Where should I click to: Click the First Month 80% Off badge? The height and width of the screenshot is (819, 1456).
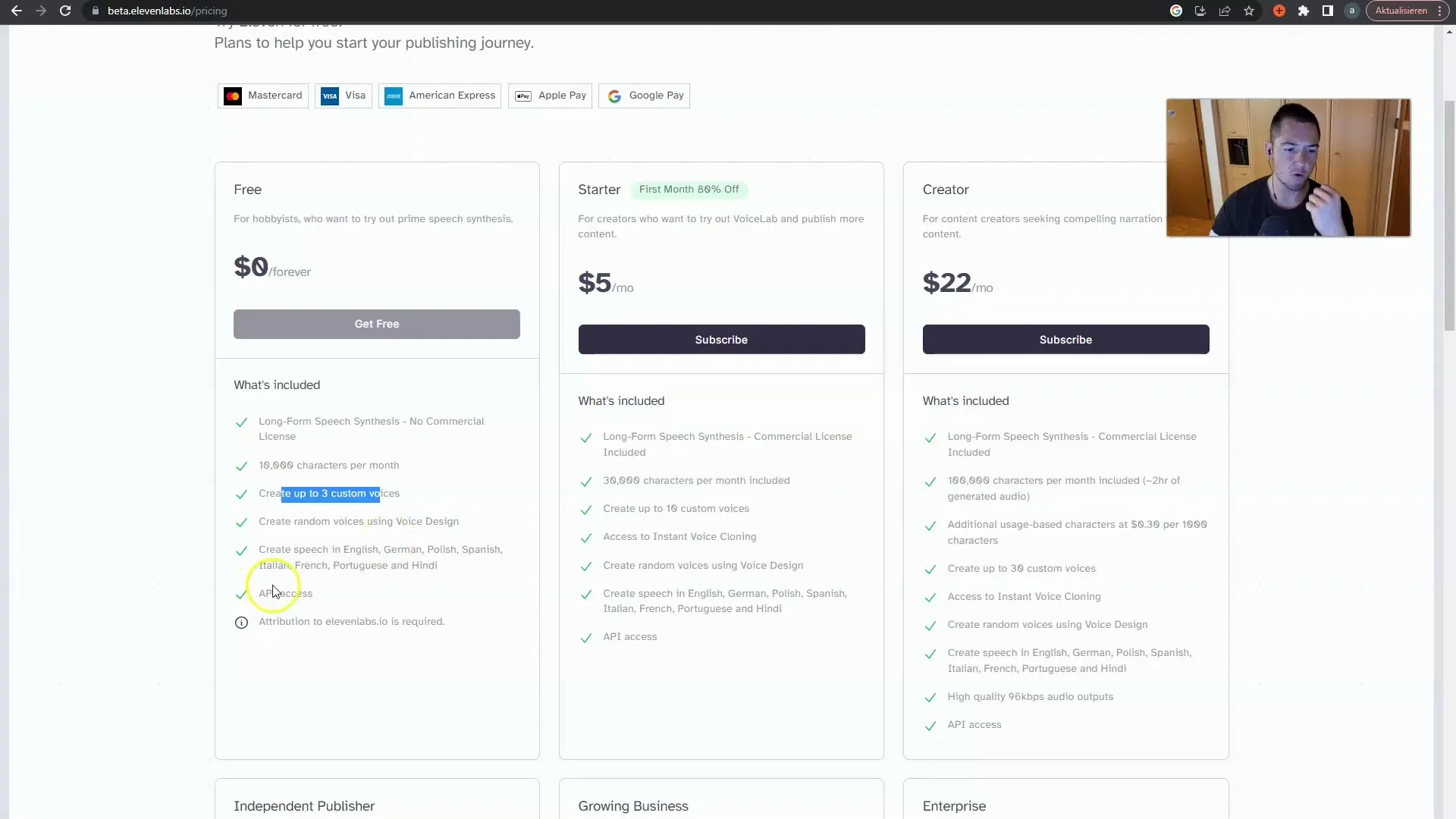[x=689, y=189]
